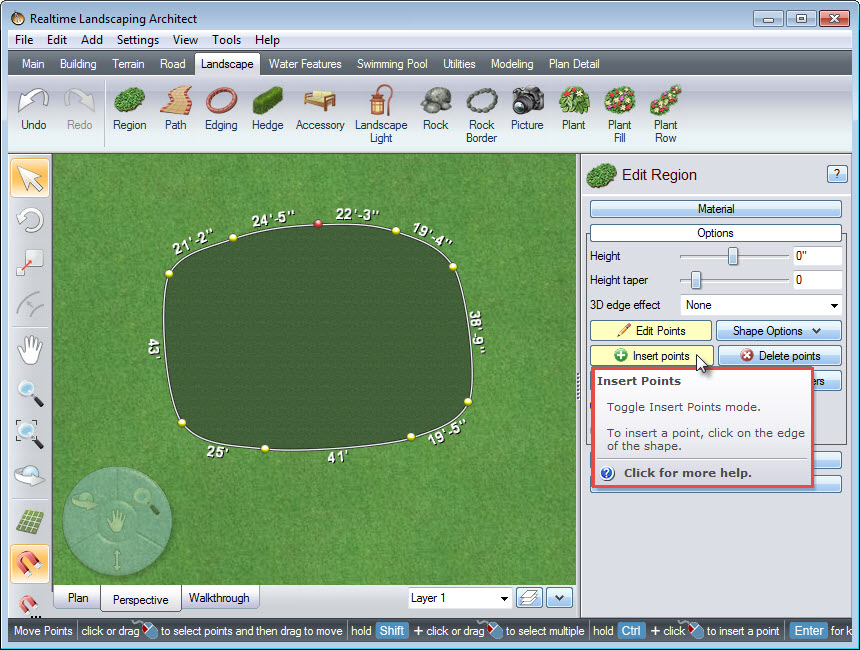Click the Material button
Screen dimensions: 860x650
(716, 209)
